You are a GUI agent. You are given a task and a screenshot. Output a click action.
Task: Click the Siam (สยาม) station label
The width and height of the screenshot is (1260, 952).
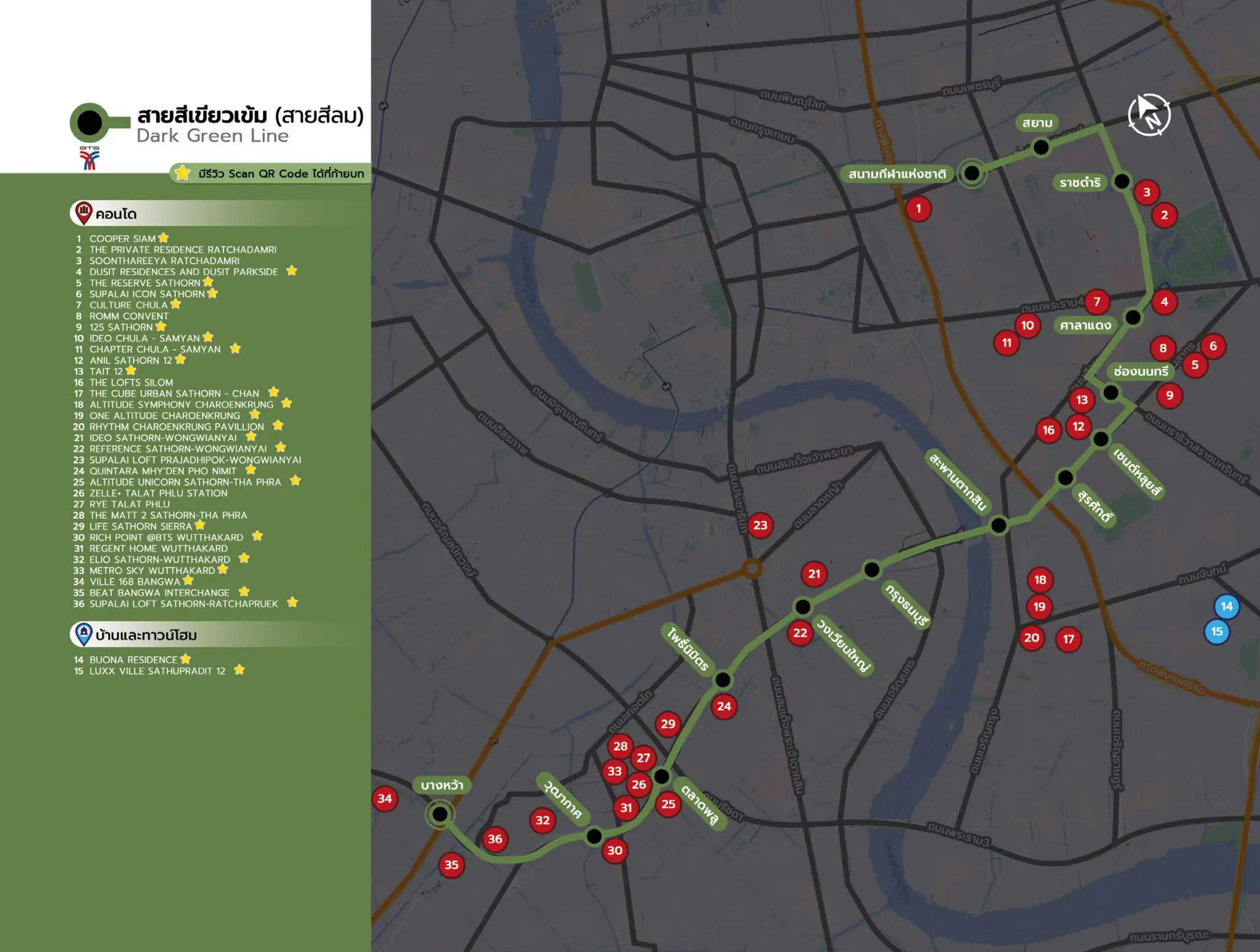[x=1037, y=122]
